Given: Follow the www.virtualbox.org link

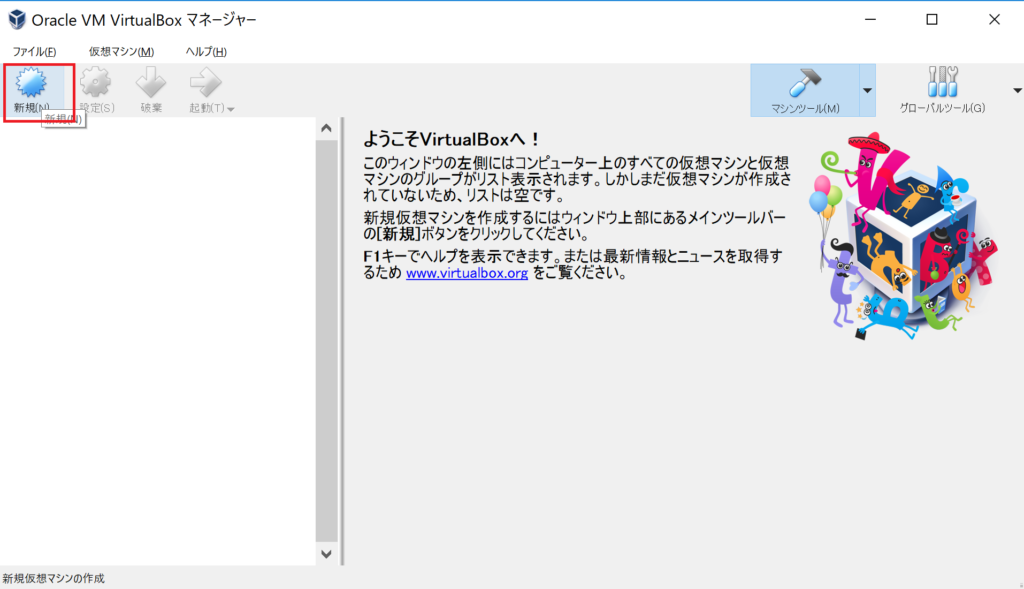Looking at the screenshot, I should click(x=467, y=273).
